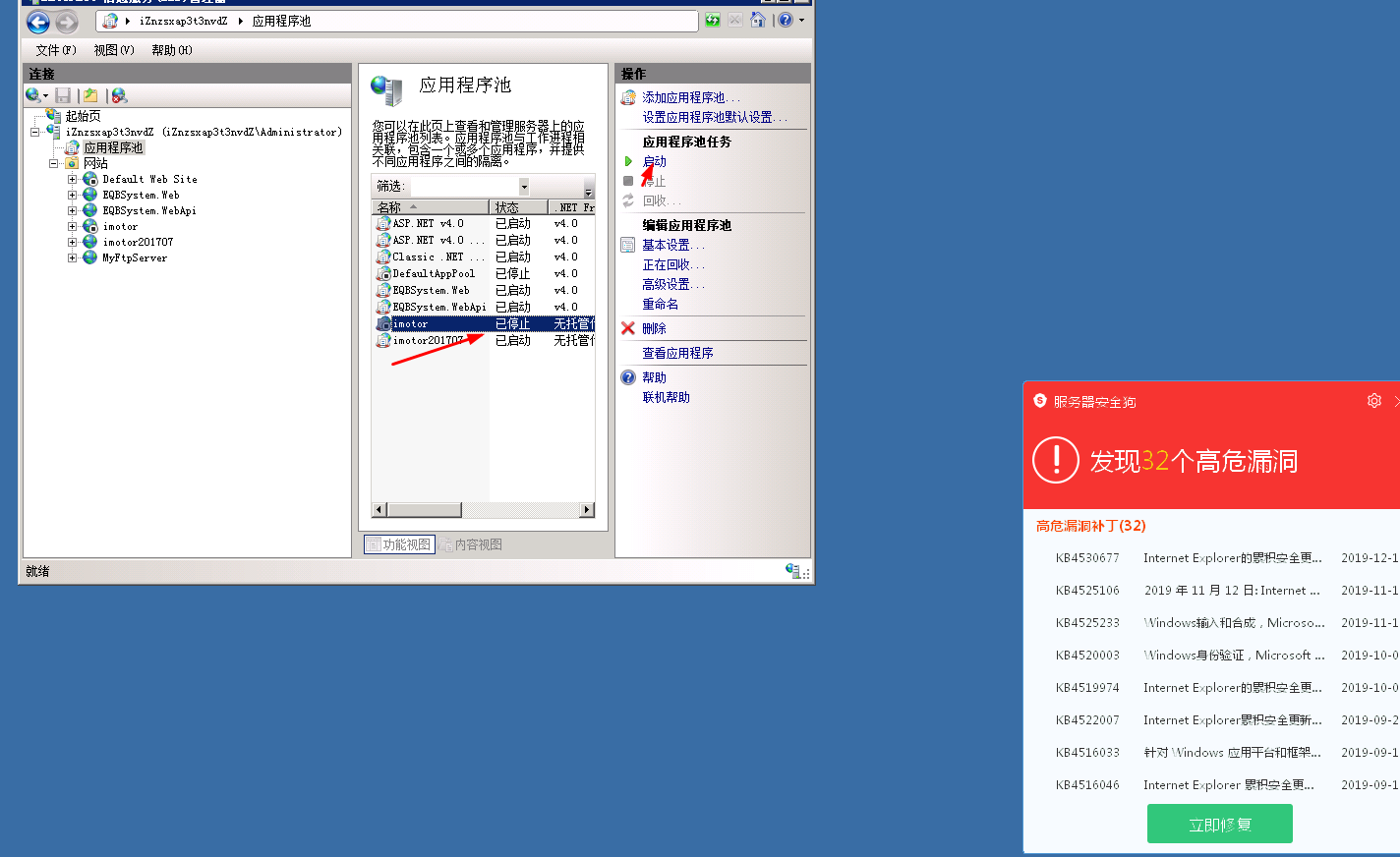Collapse the 网站 (Sites) tree node
The image size is (1400, 857).
point(54,163)
